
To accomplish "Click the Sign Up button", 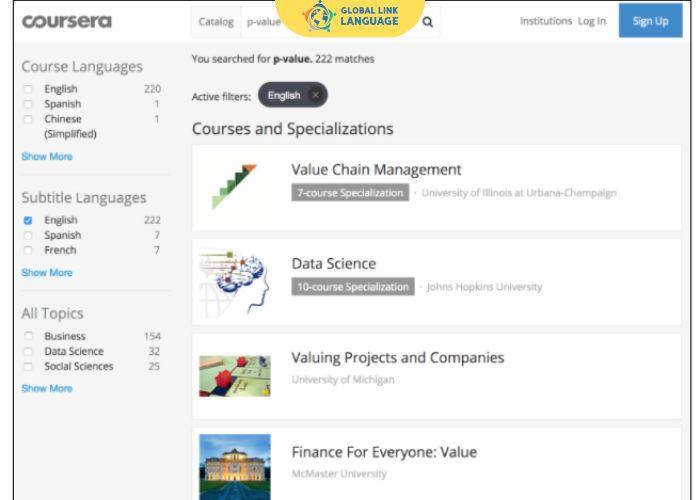I will click(650, 21).
